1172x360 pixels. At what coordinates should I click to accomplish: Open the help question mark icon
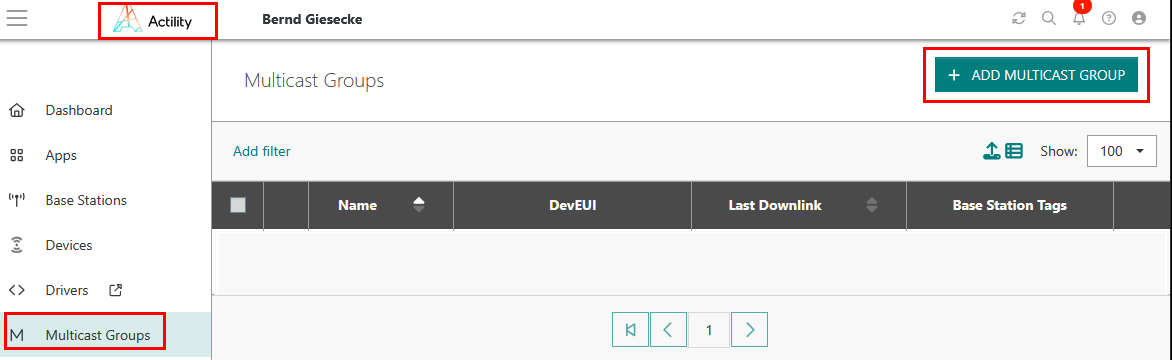click(1109, 19)
